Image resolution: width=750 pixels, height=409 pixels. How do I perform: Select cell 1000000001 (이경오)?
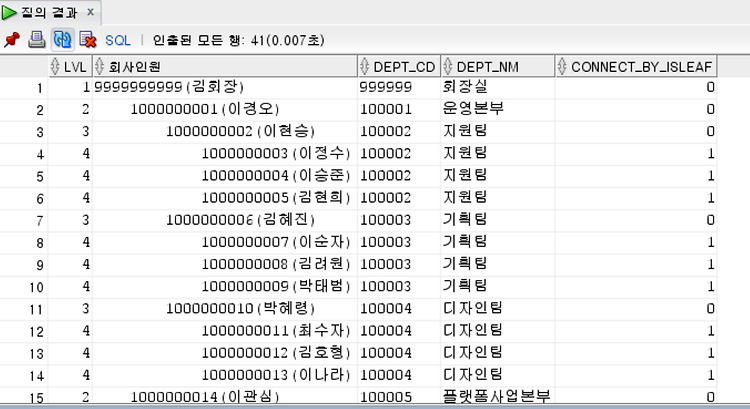225,109
